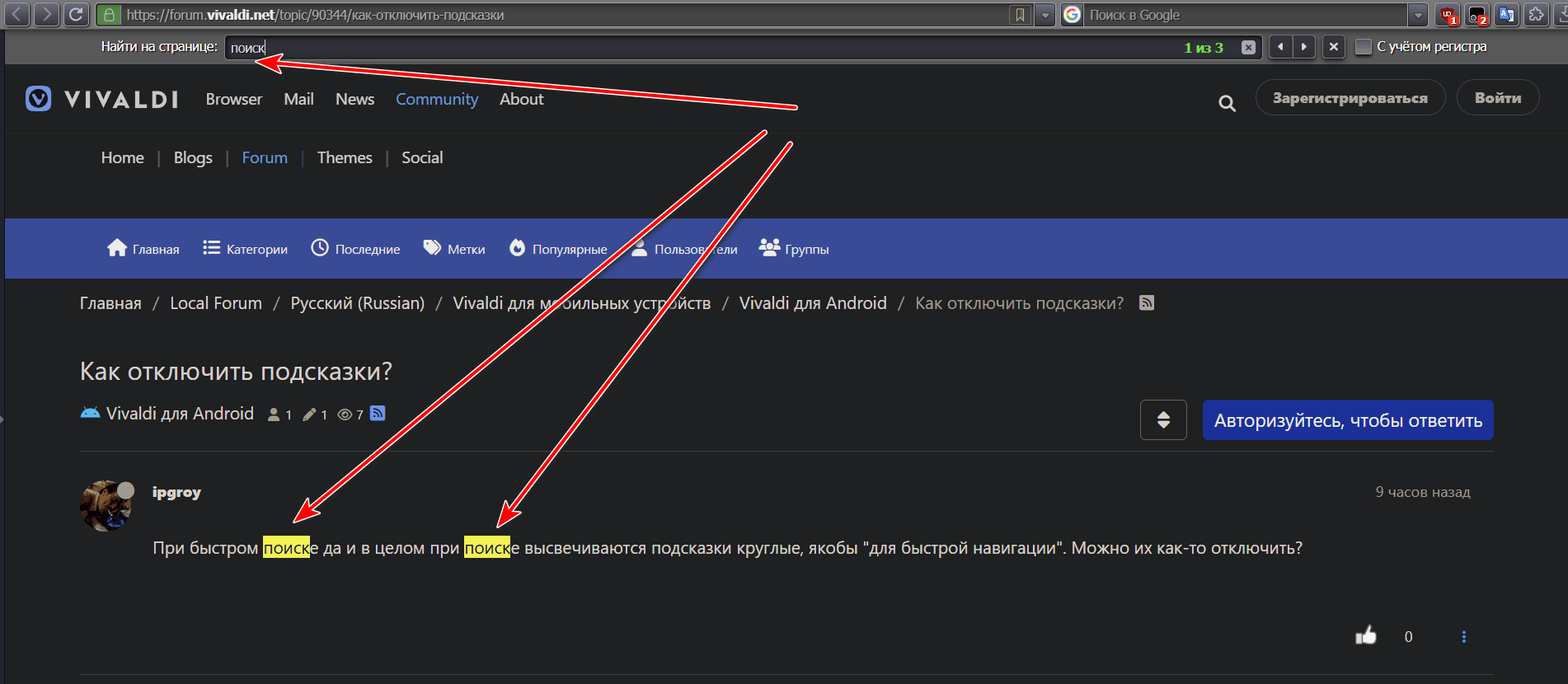Go to Home in community subnav
This screenshot has width=1568, height=684.
coord(123,157)
